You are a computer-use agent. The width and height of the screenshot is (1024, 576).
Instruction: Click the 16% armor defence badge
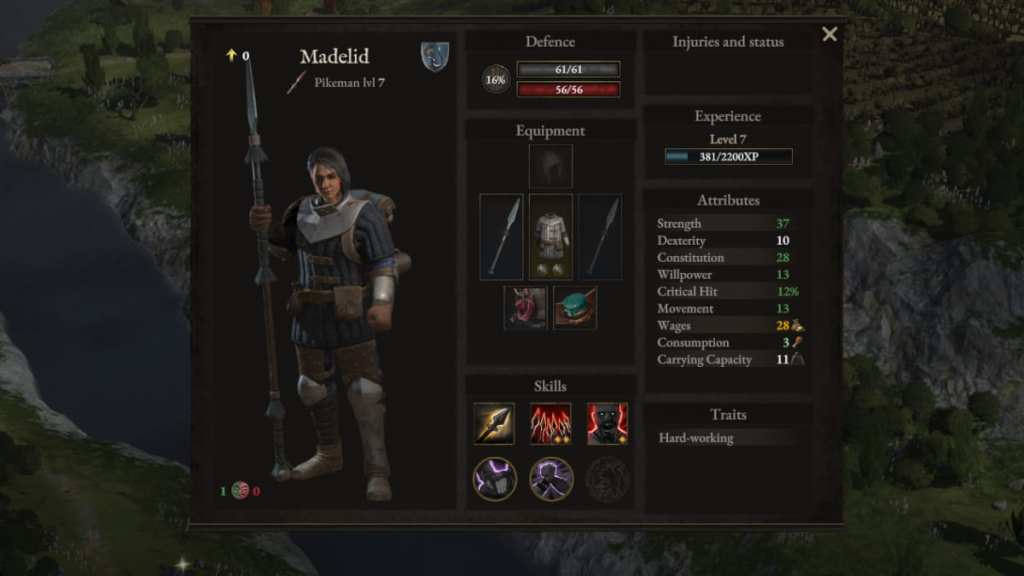pyautogui.click(x=496, y=80)
